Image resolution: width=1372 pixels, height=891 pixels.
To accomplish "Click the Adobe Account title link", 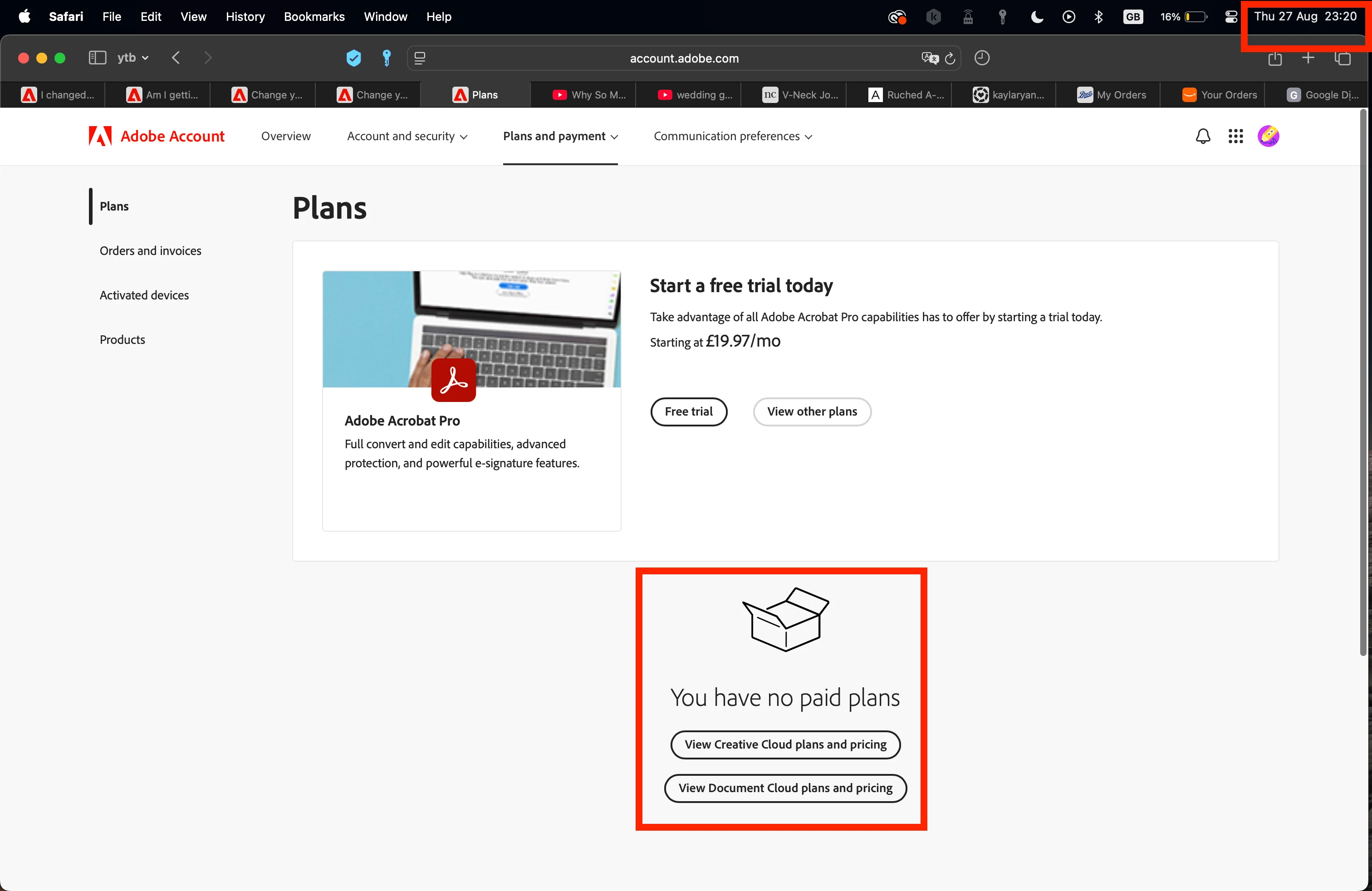I will pyautogui.click(x=172, y=136).
